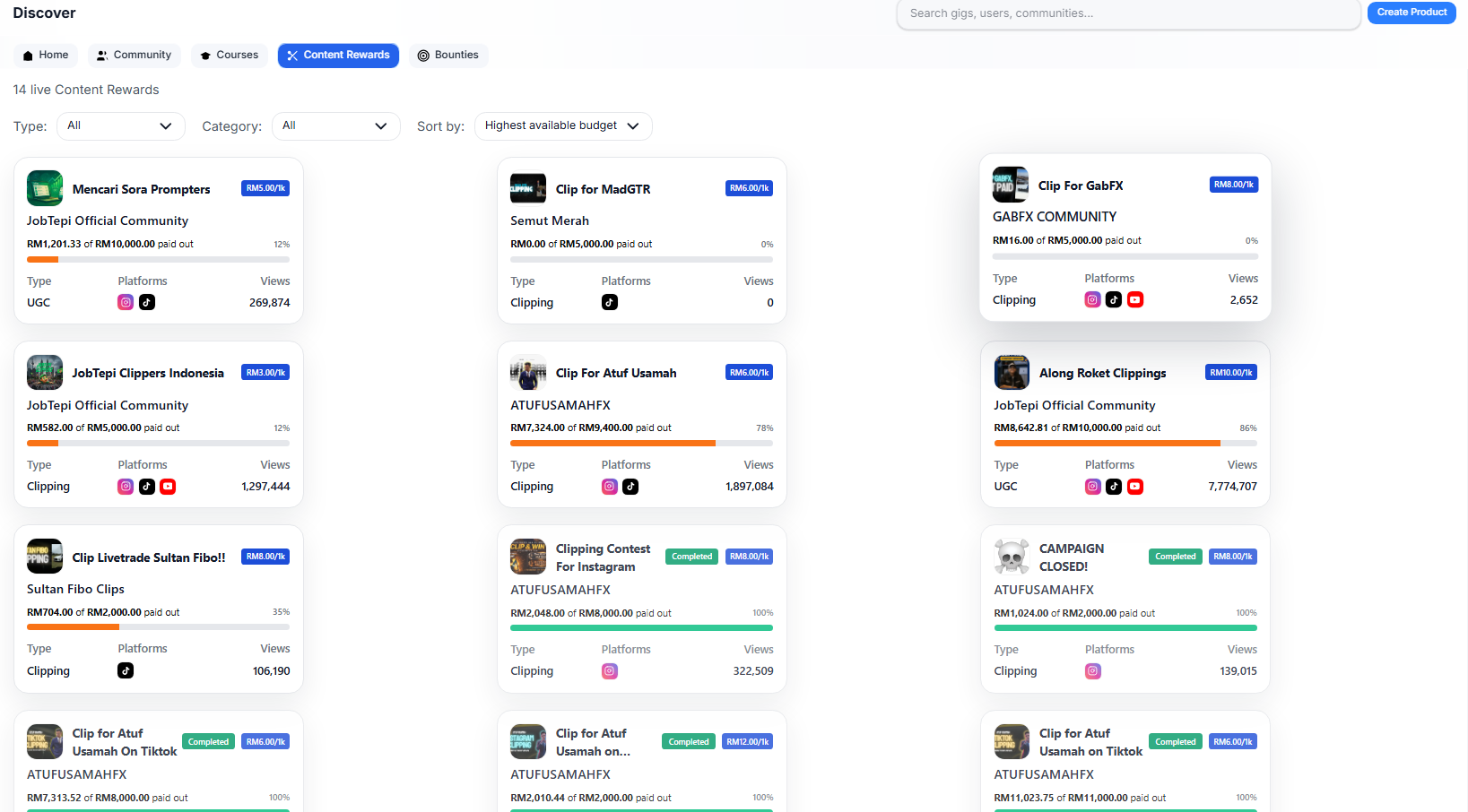Click Instagram icon on Mencari Sora Prompters card
The height and width of the screenshot is (812, 1468).
(x=126, y=303)
